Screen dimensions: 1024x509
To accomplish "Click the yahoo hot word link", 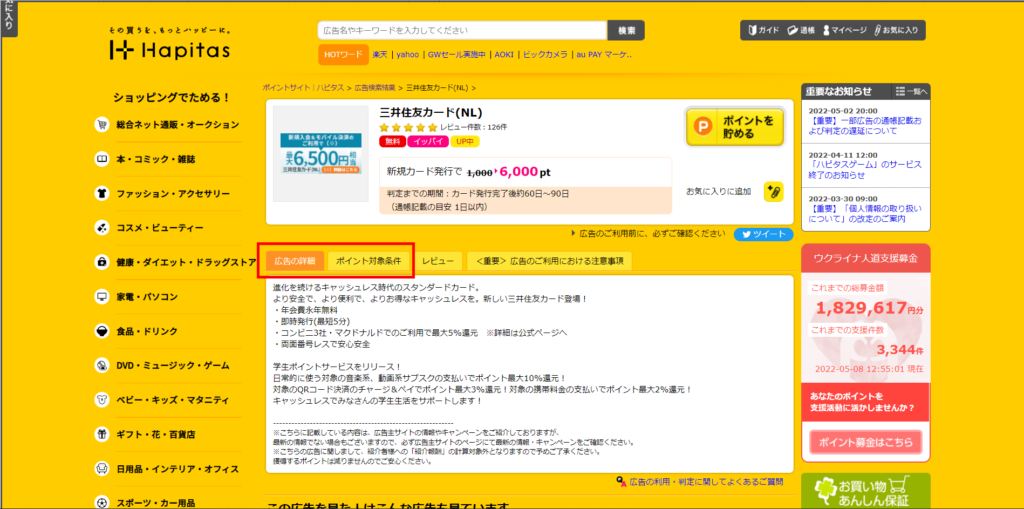I will tap(408, 55).
